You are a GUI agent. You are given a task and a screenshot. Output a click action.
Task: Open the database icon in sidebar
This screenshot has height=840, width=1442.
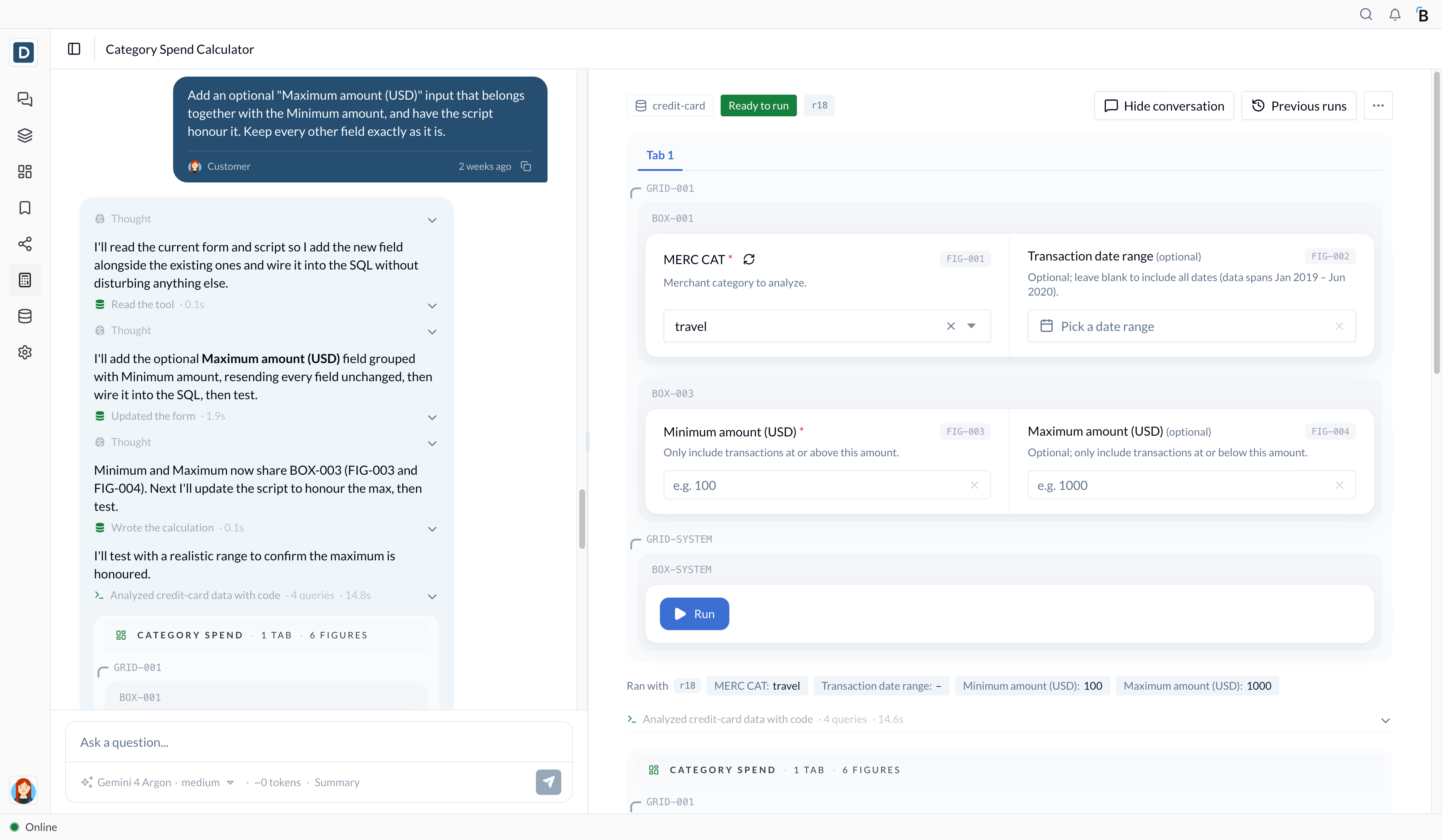pos(25,316)
